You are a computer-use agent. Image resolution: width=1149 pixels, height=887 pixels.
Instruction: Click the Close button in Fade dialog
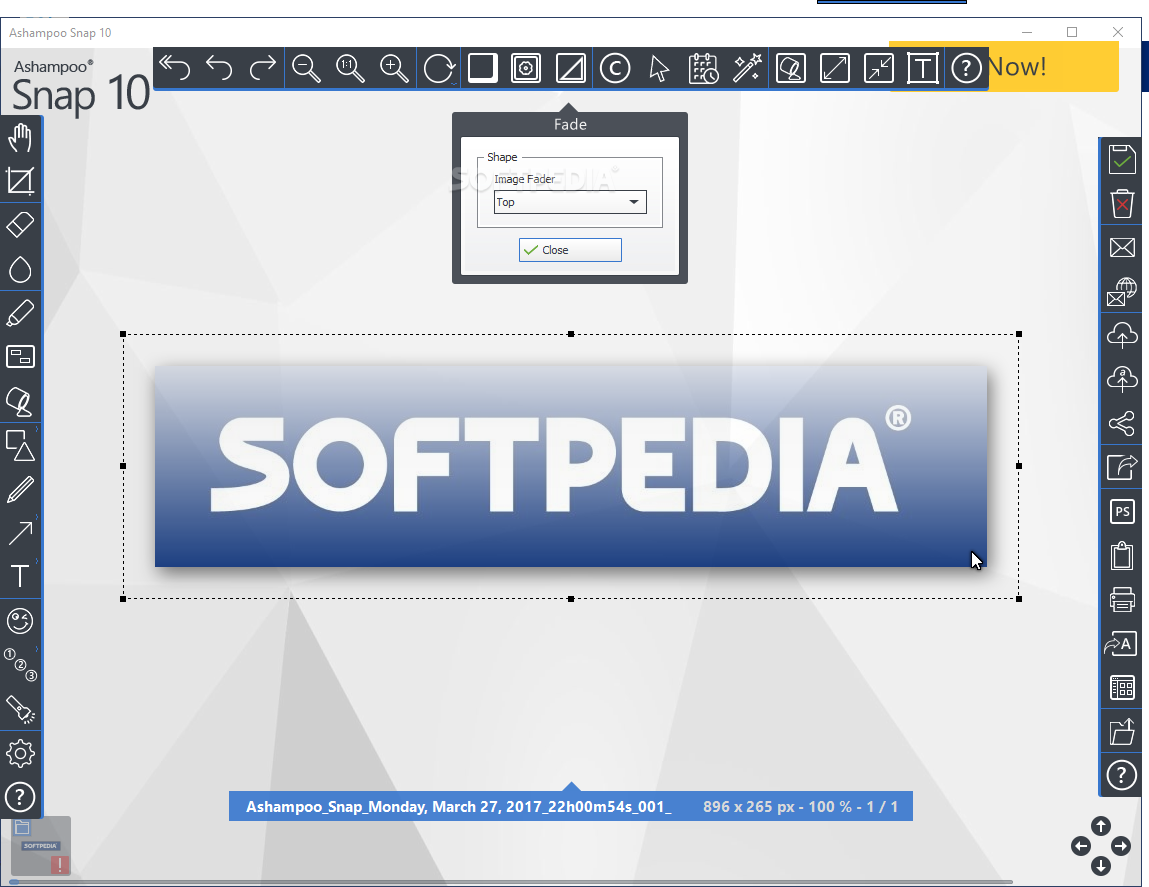point(570,250)
